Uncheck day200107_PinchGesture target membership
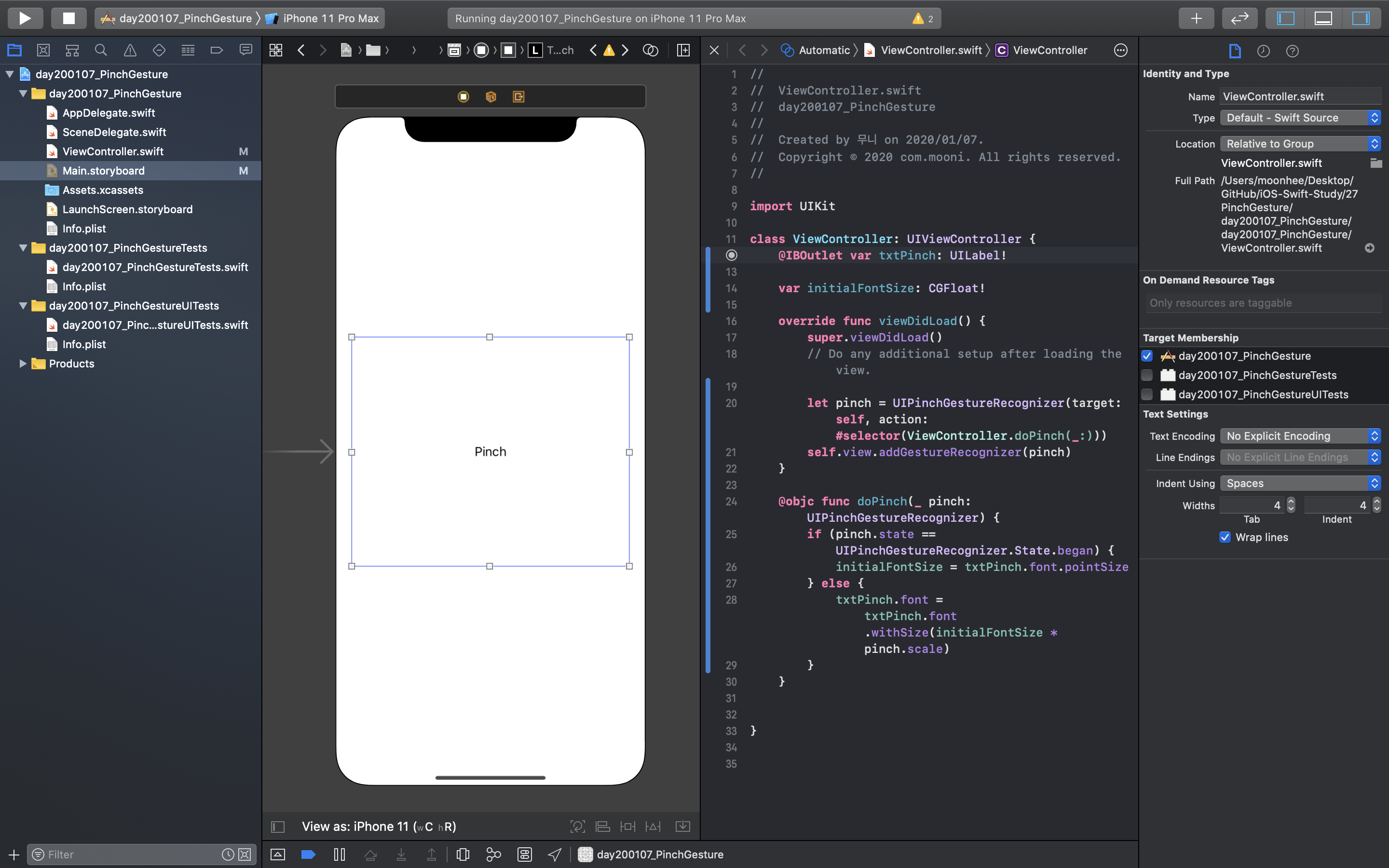 1147,356
